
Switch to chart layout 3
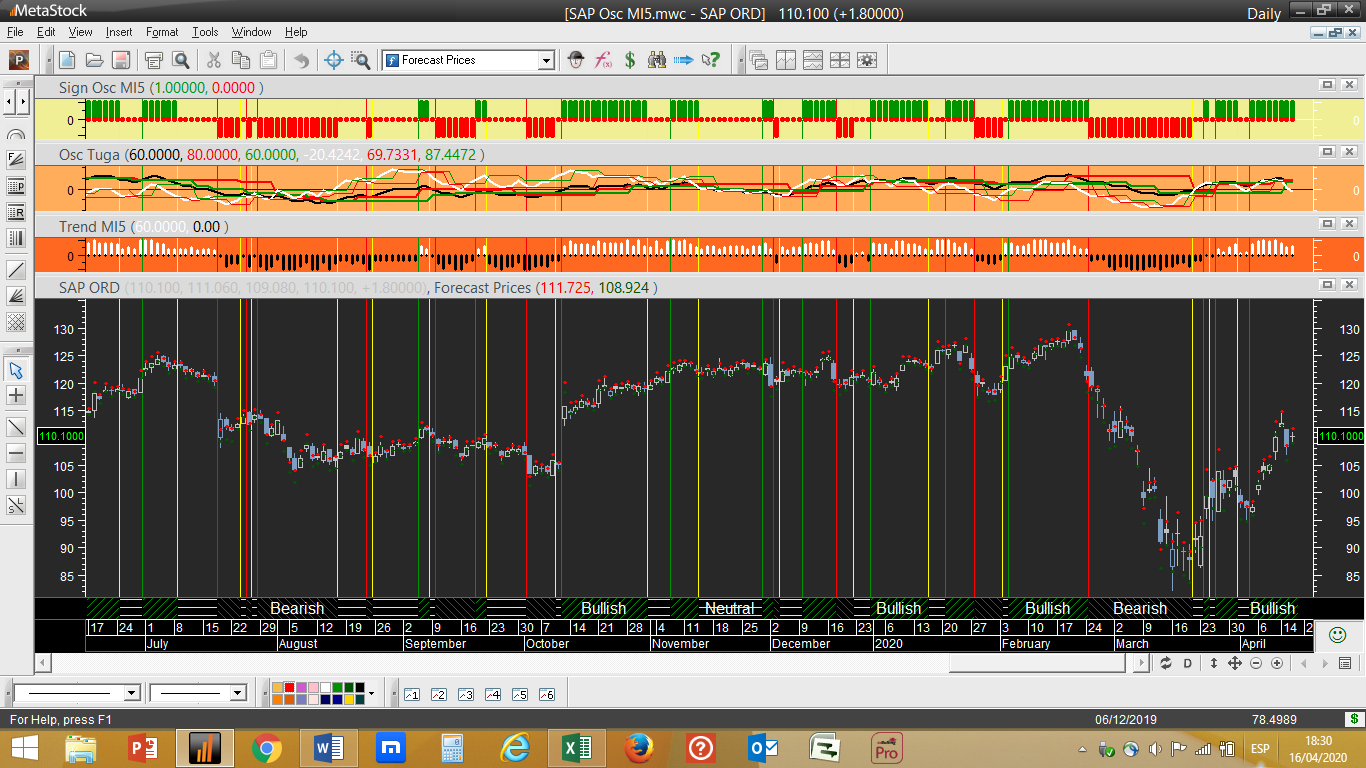coord(466,694)
